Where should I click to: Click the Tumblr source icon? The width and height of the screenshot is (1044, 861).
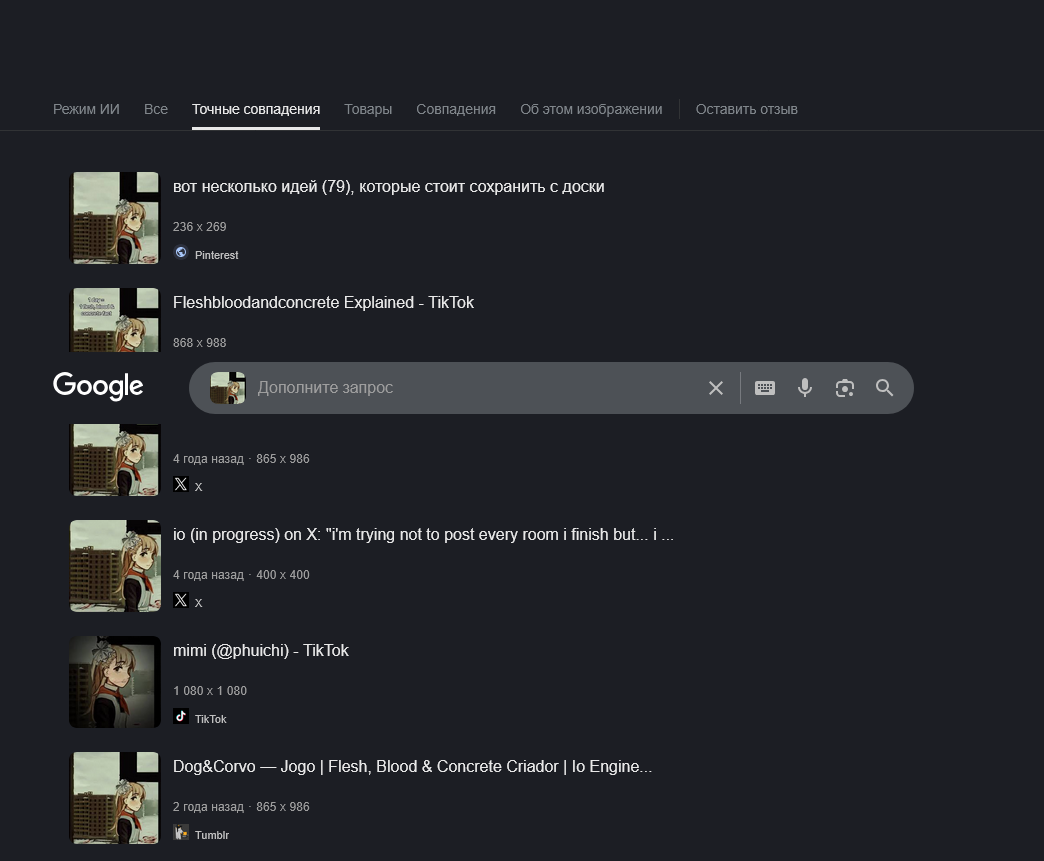(x=180, y=832)
